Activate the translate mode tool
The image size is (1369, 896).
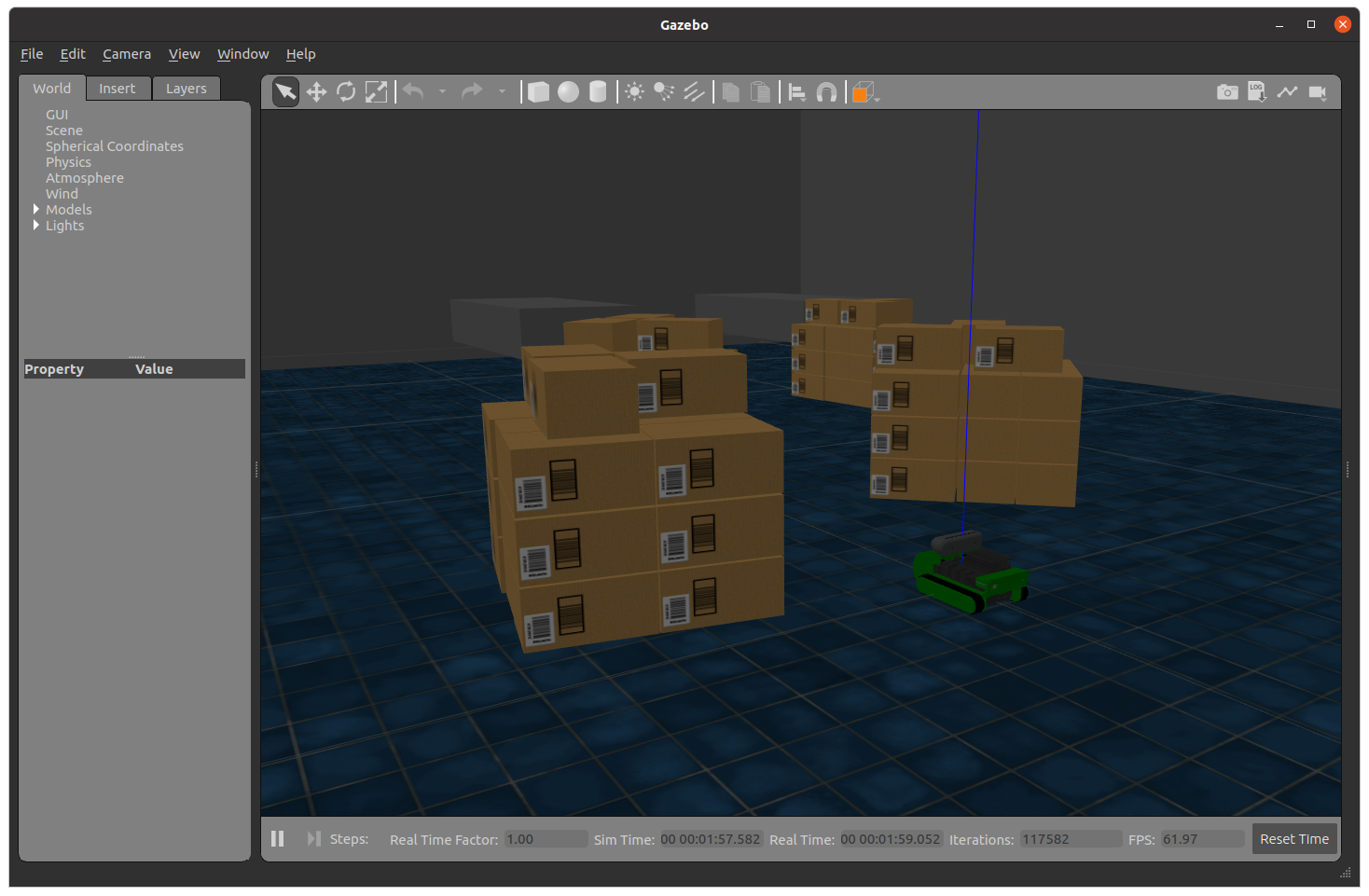point(316,91)
